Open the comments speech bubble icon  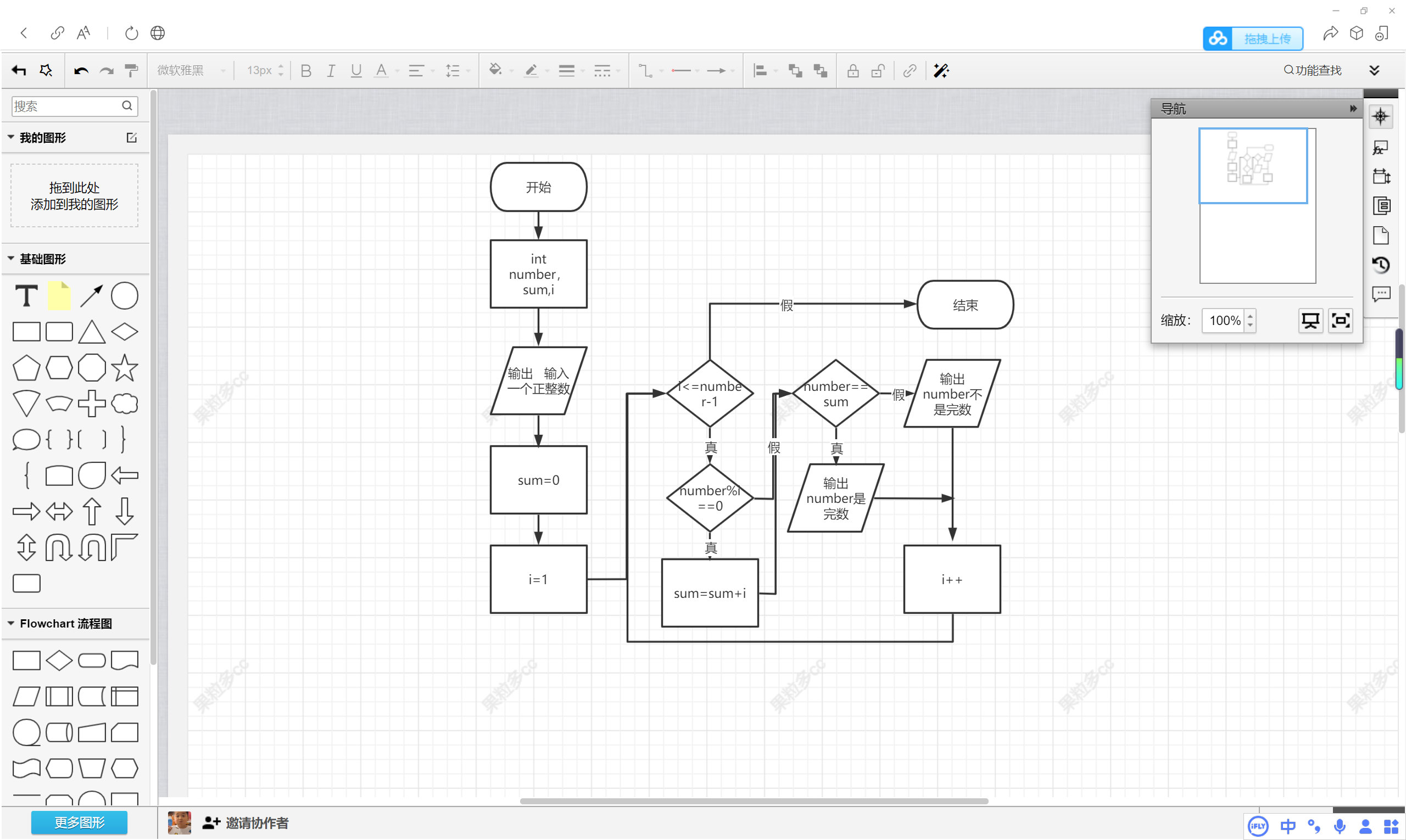1381,294
